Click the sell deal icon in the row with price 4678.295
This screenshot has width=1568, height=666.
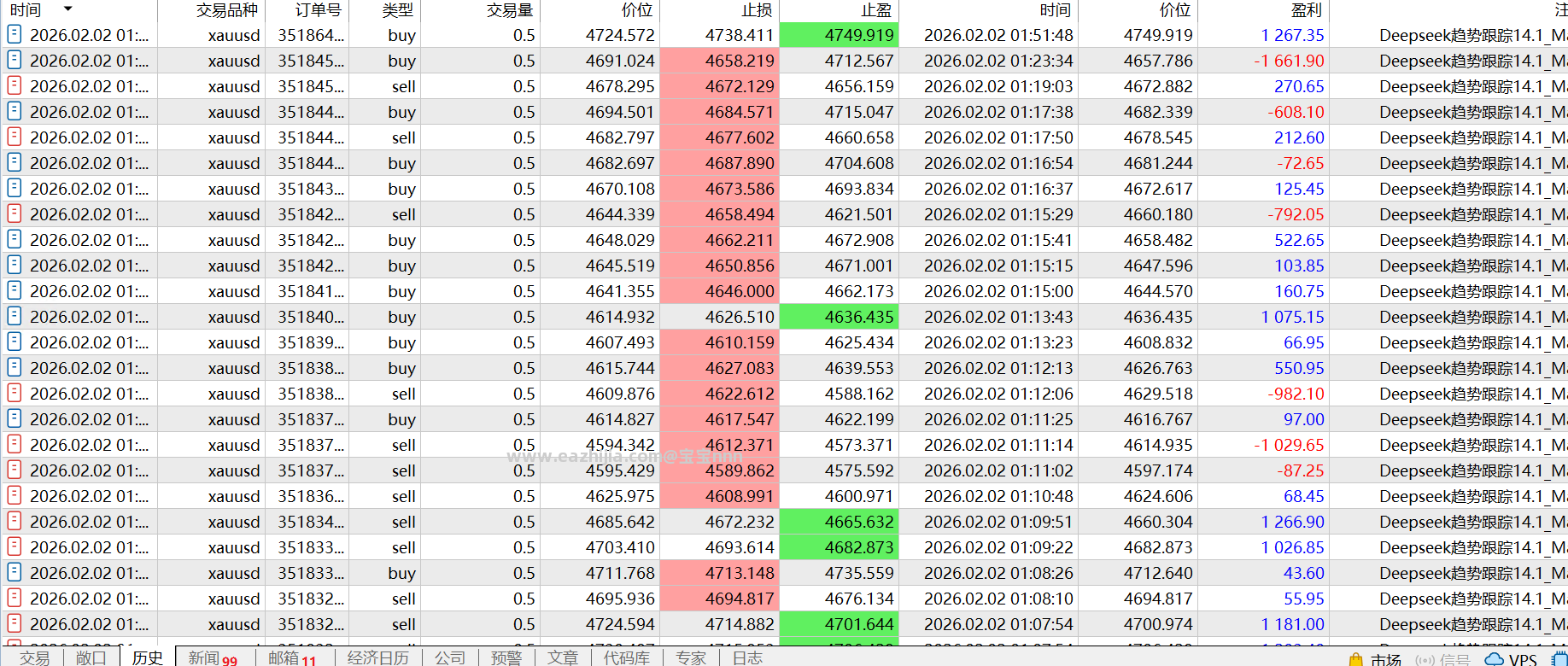[x=14, y=85]
